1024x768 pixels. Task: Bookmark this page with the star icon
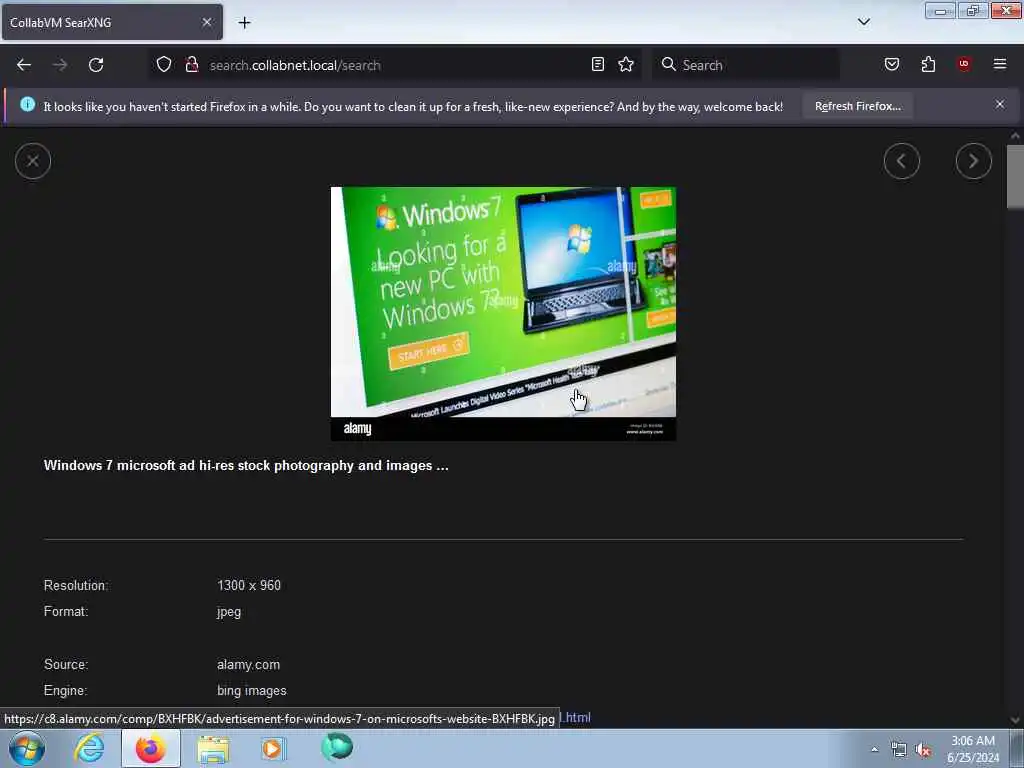click(x=626, y=64)
